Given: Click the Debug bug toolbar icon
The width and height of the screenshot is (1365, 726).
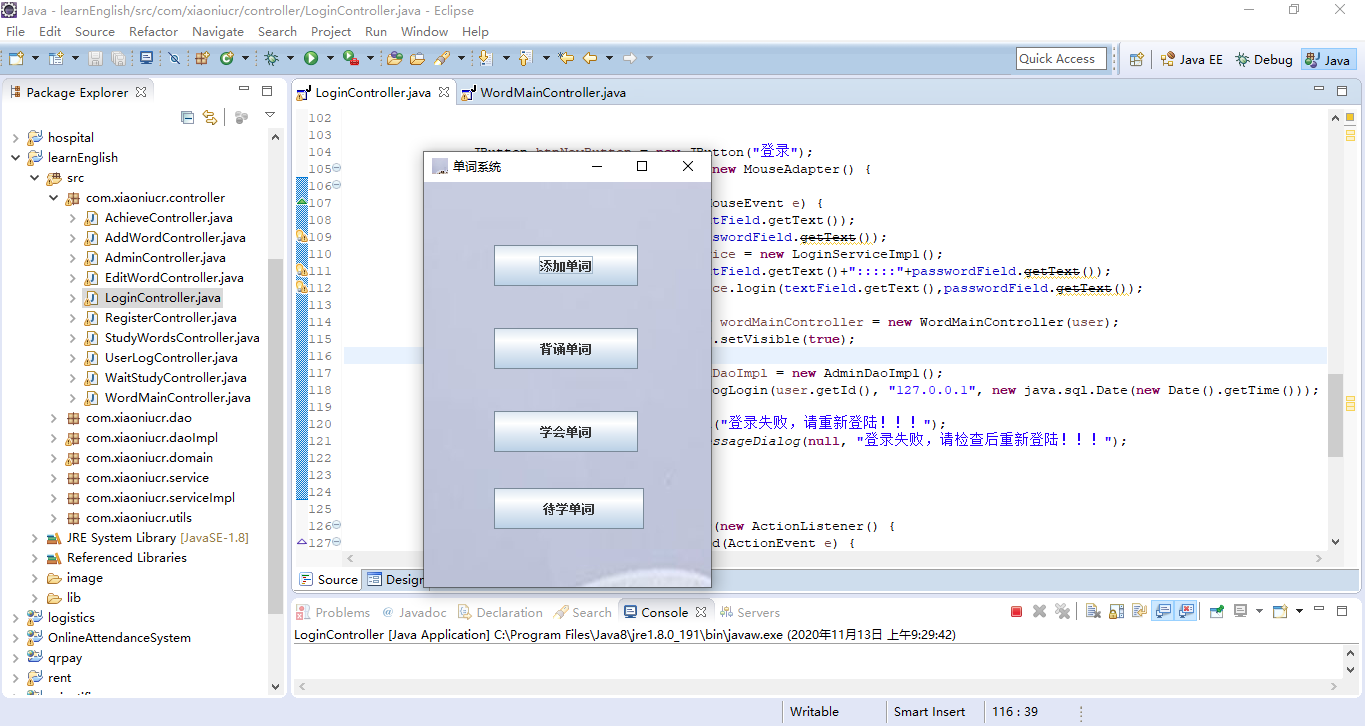Looking at the screenshot, I should (x=272, y=58).
